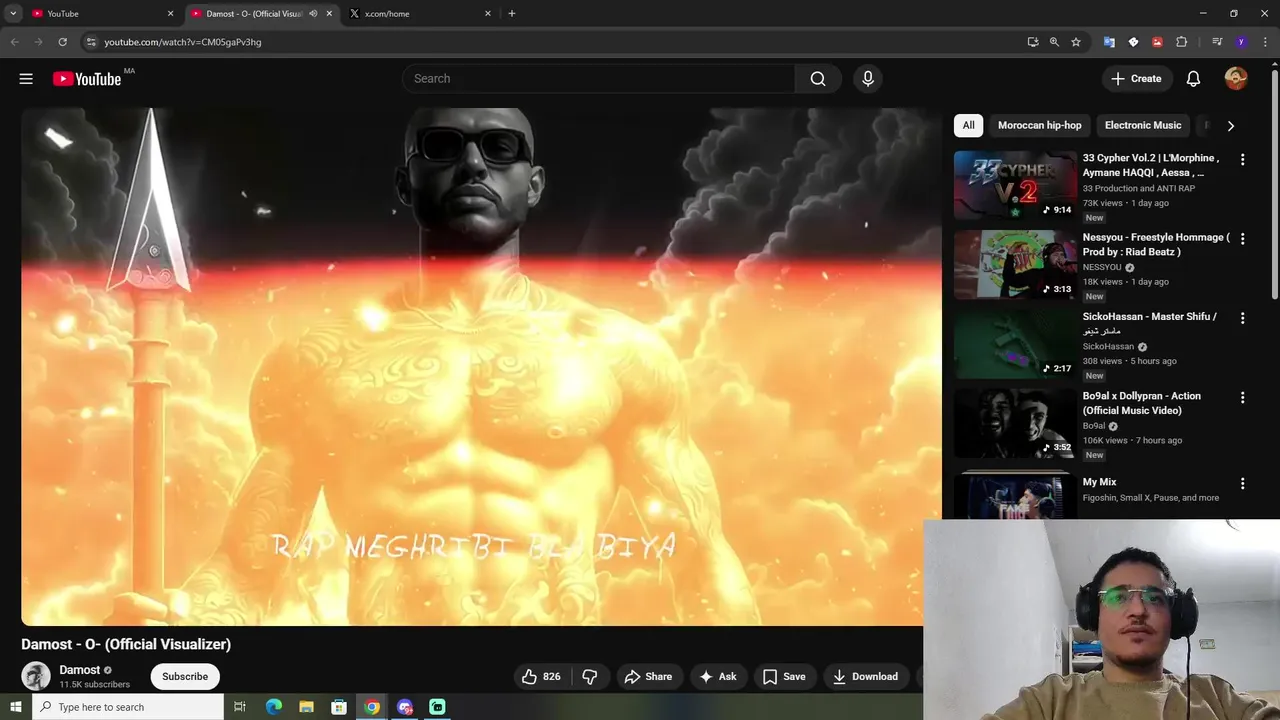Open the My Mix playlist title
Viewport: 1280px width, 720px height.
(1099, 482)
